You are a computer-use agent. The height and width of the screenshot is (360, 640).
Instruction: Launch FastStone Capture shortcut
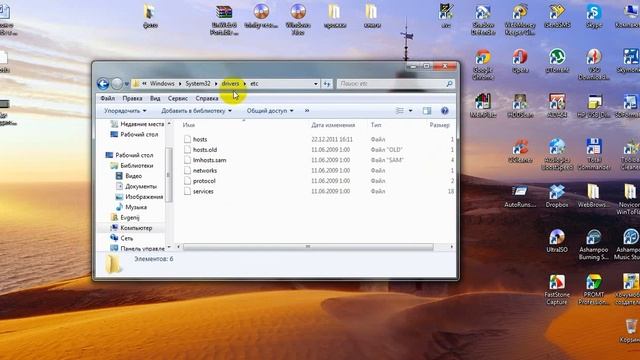click(x=557, y=289)
